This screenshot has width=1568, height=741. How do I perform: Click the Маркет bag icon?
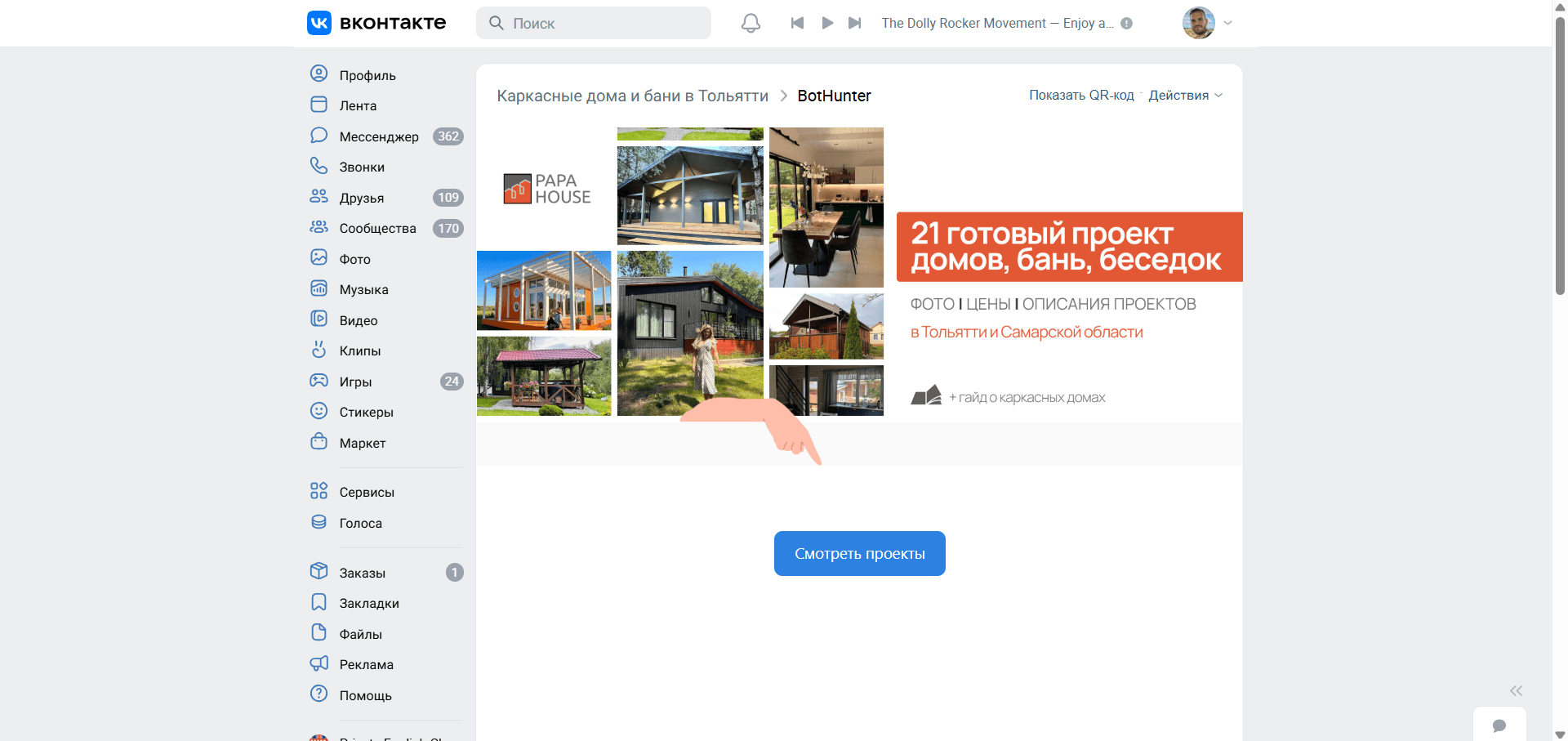(318, 442)
